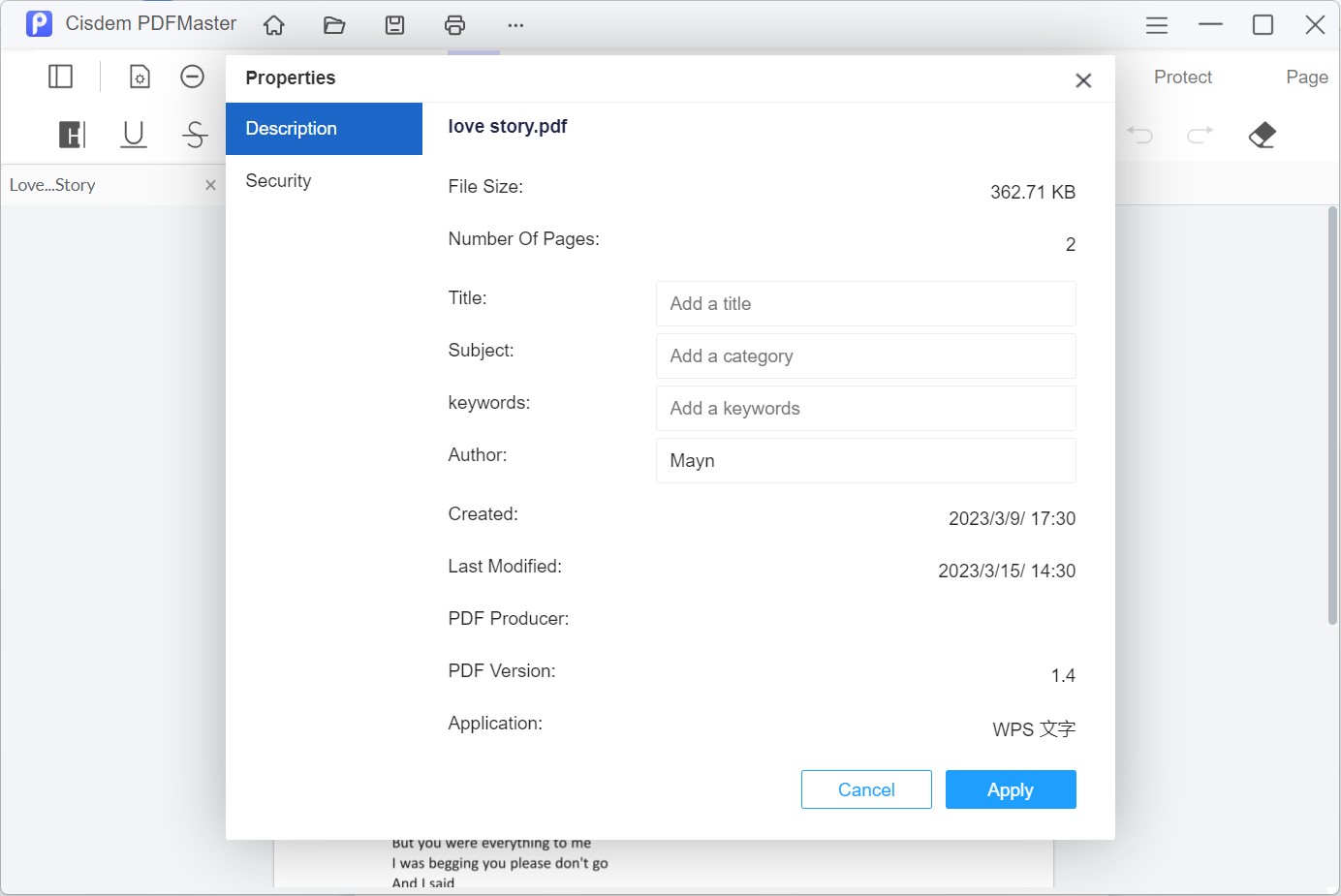This screenshot has height=896, width=1341.
Task: Cancel the Properties dialog
Action: click(x=865, y=789)
